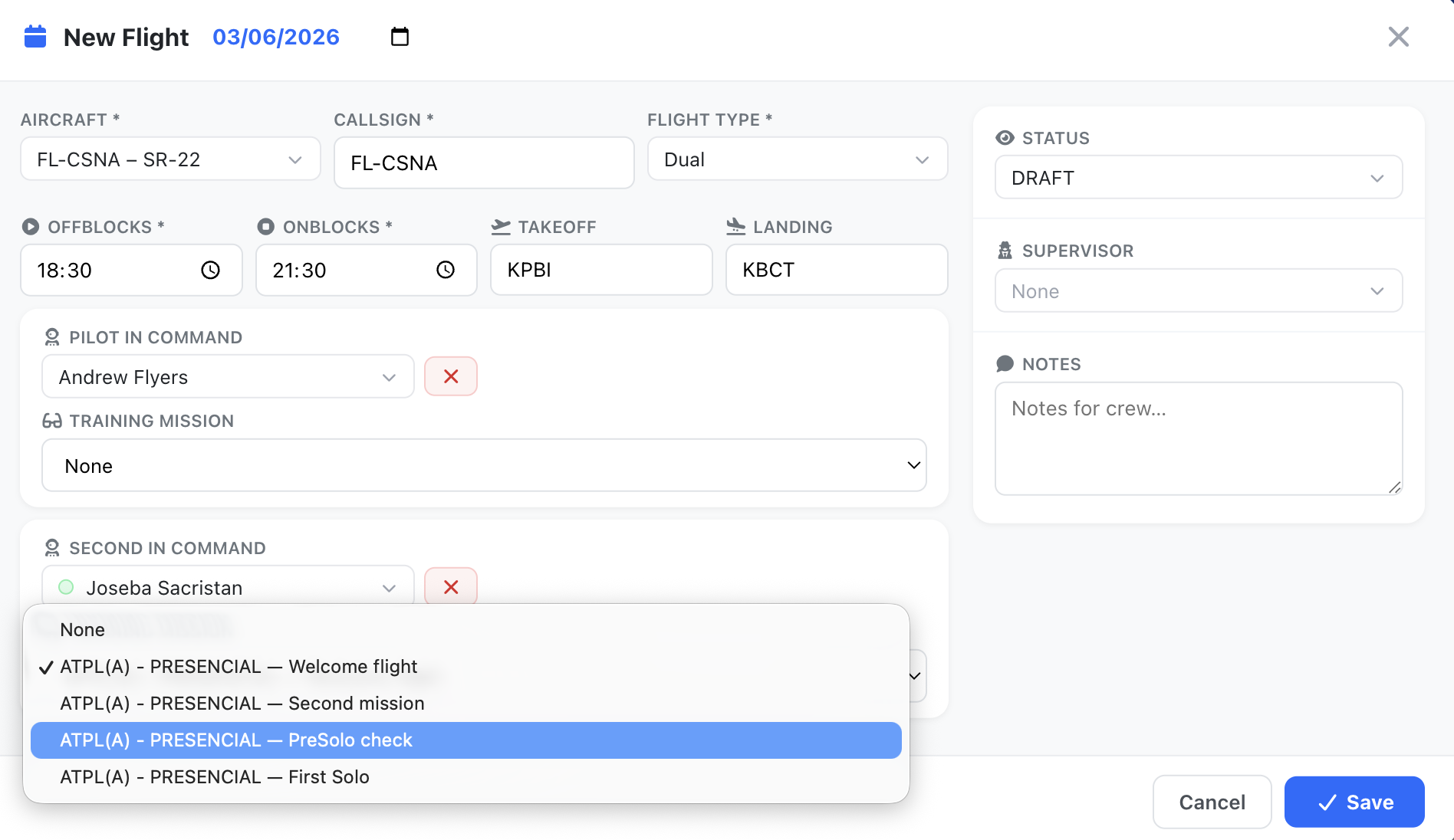
Task: Click the Callsign FL-CSNA input field
Action: (484, 162)
